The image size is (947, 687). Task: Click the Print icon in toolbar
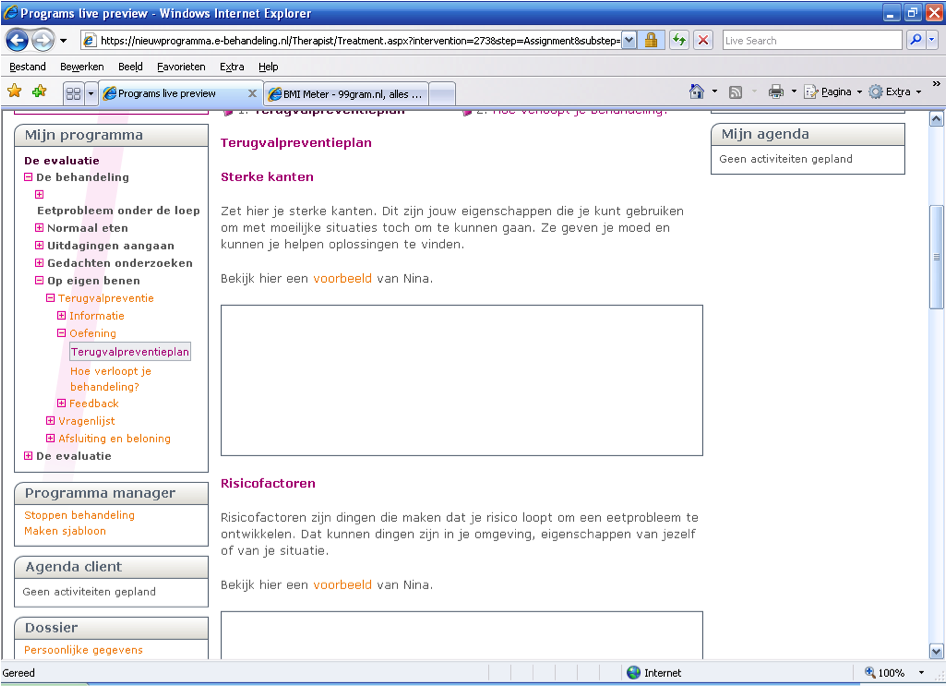tap(776, 92)
